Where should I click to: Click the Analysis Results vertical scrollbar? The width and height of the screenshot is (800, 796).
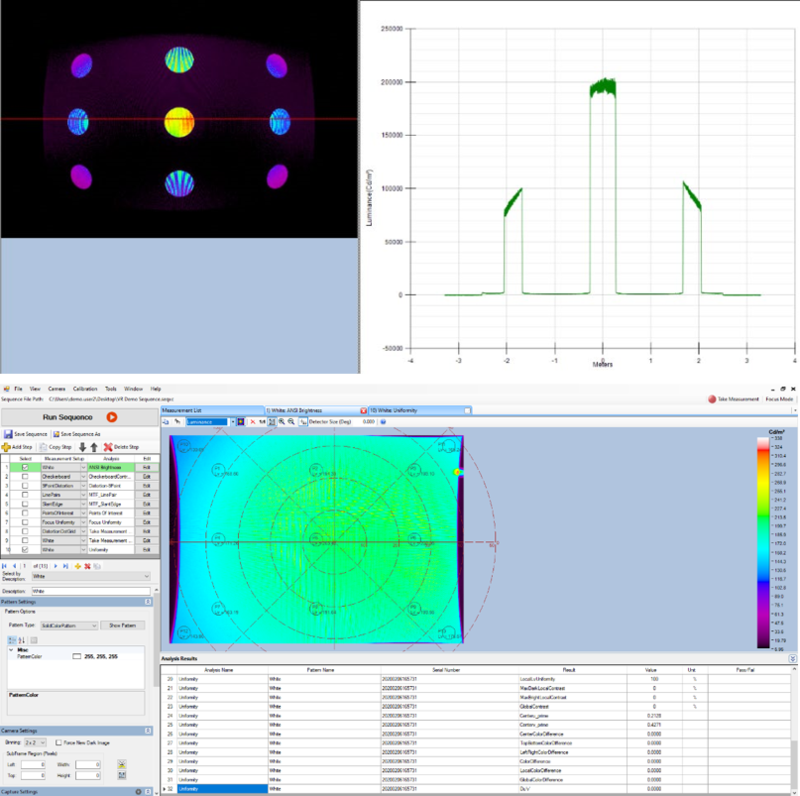794,730
